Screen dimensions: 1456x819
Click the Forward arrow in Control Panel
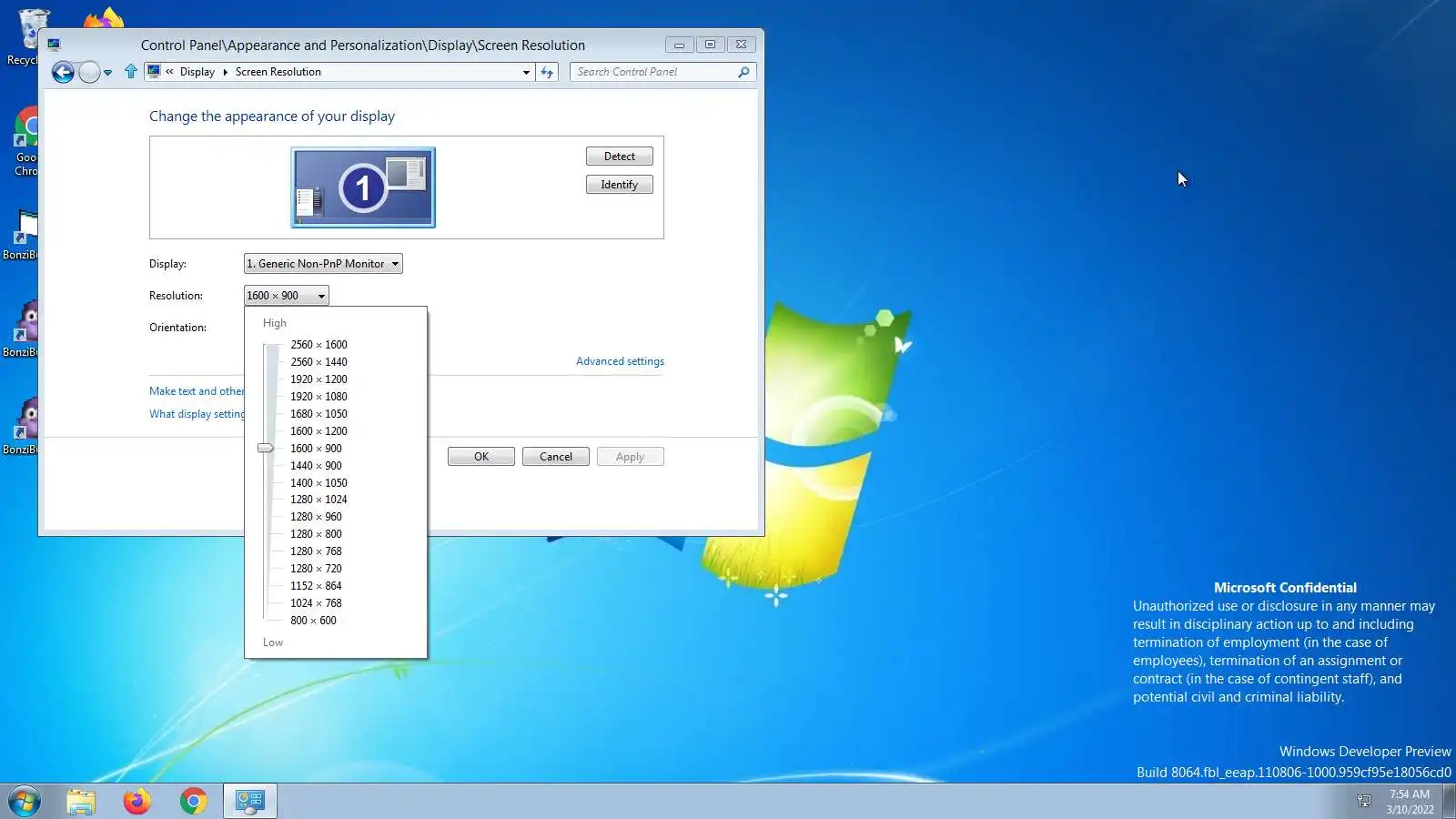pyautogui.click(x=89, y=72)
